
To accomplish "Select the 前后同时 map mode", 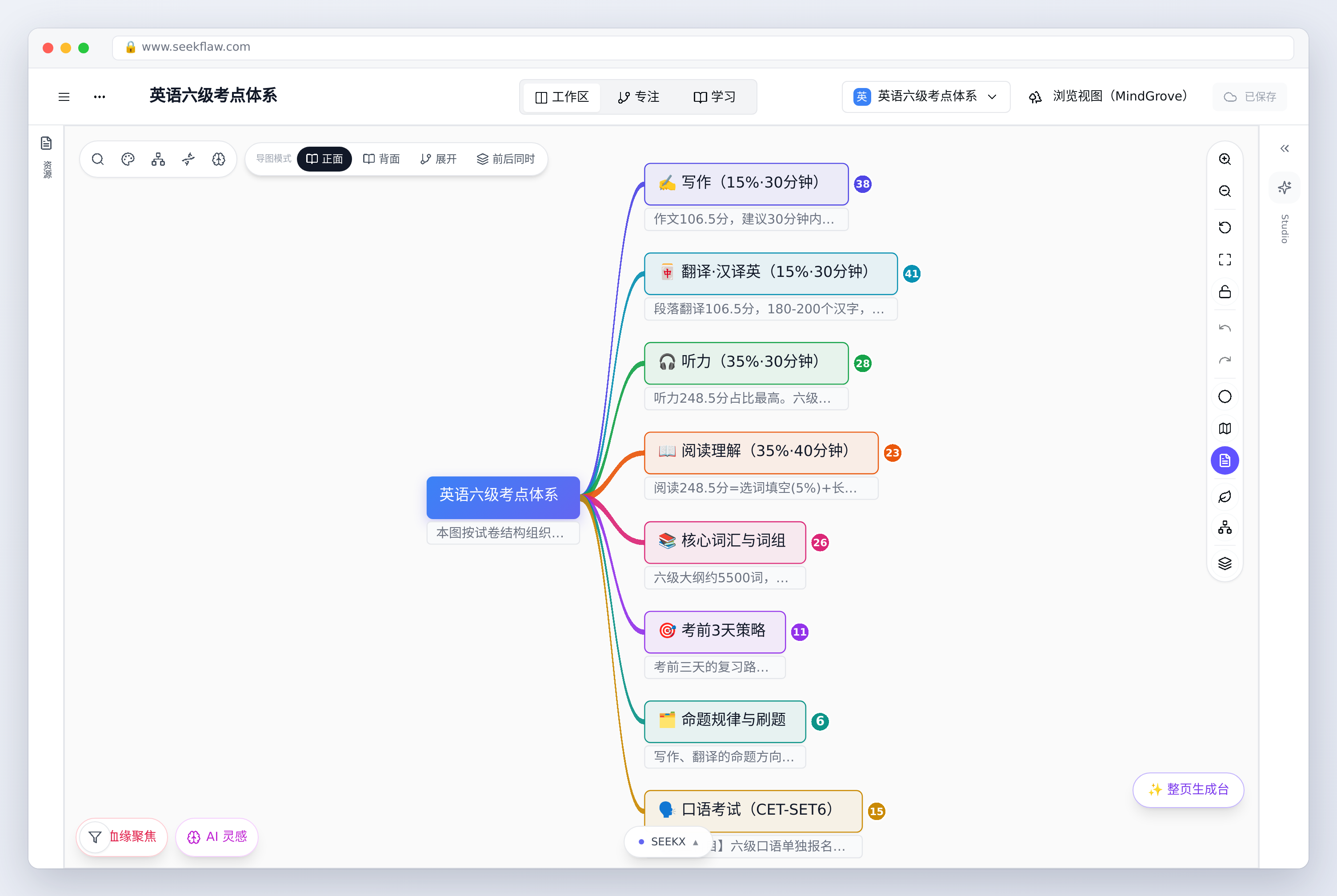I will 506,159.
